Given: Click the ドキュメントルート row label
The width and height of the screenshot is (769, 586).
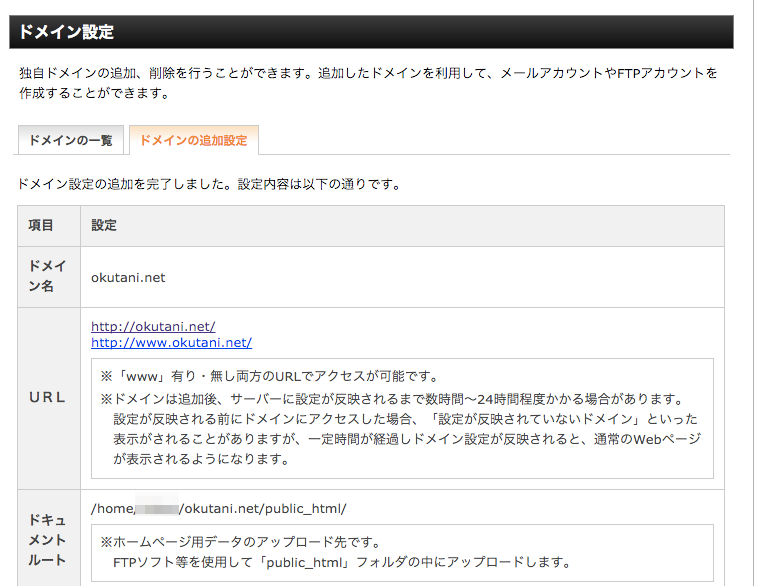Looking at the screenshot, I should coord(47,540).
